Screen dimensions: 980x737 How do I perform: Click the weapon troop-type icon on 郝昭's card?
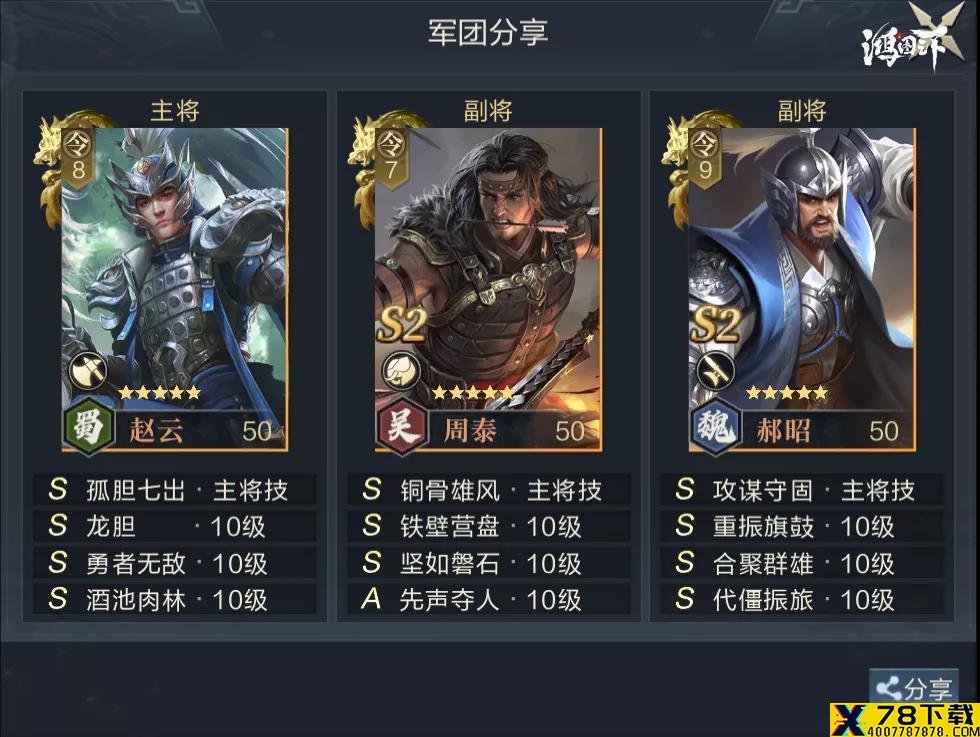(715, 371)
